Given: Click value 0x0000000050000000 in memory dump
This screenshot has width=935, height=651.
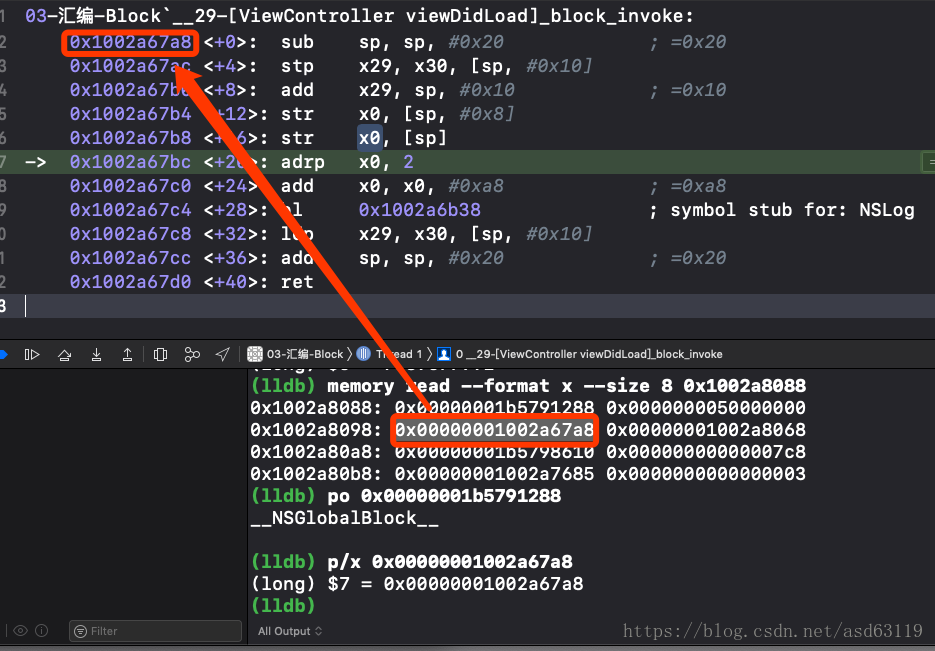Looking at the screenshot, I should [706, 408].
